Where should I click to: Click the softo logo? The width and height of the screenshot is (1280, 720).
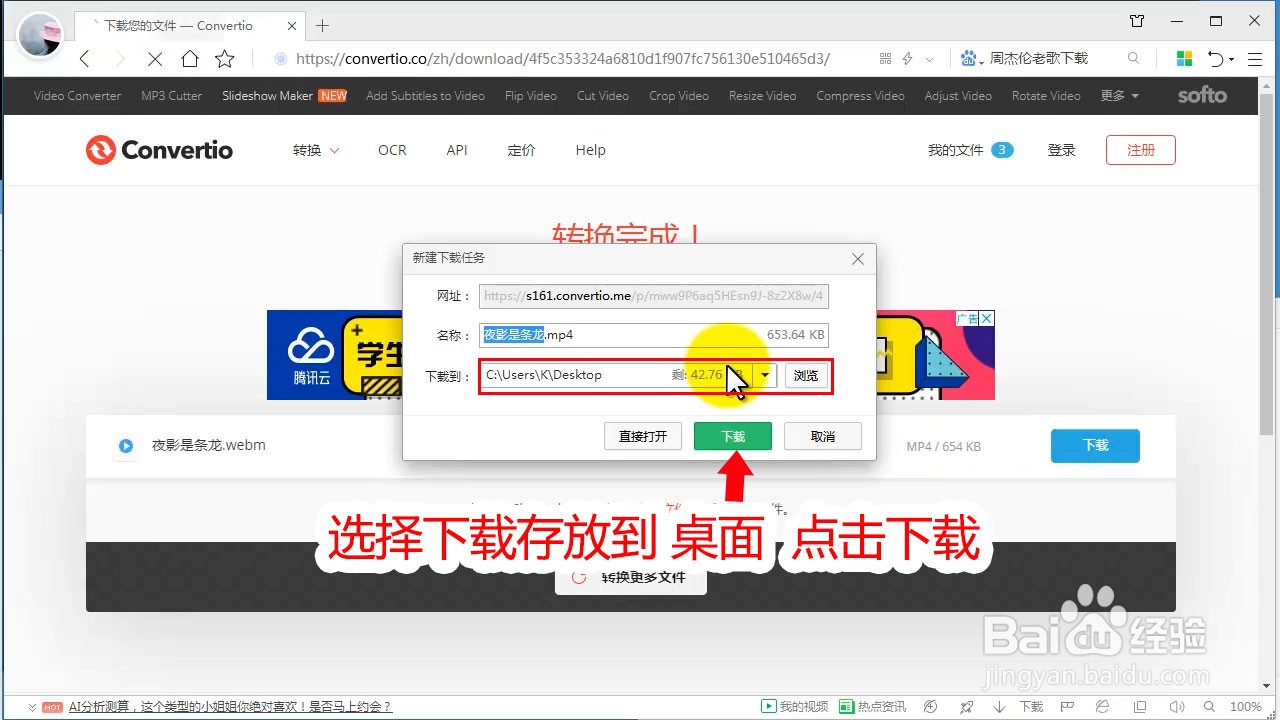click(x=1202, y=95)
